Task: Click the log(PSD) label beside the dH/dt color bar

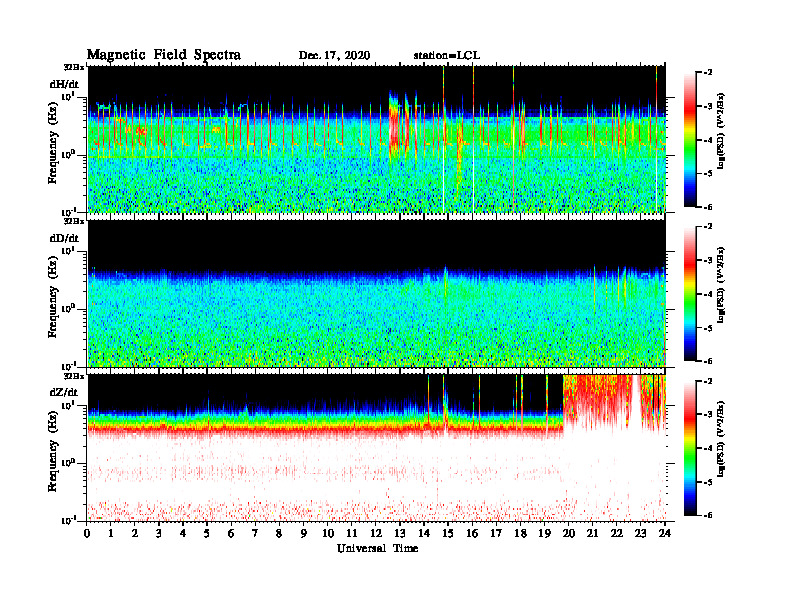Action: [721, 130]
